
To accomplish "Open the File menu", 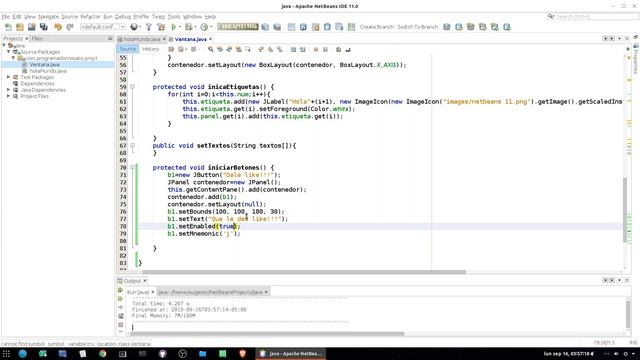I will (5, 17).
